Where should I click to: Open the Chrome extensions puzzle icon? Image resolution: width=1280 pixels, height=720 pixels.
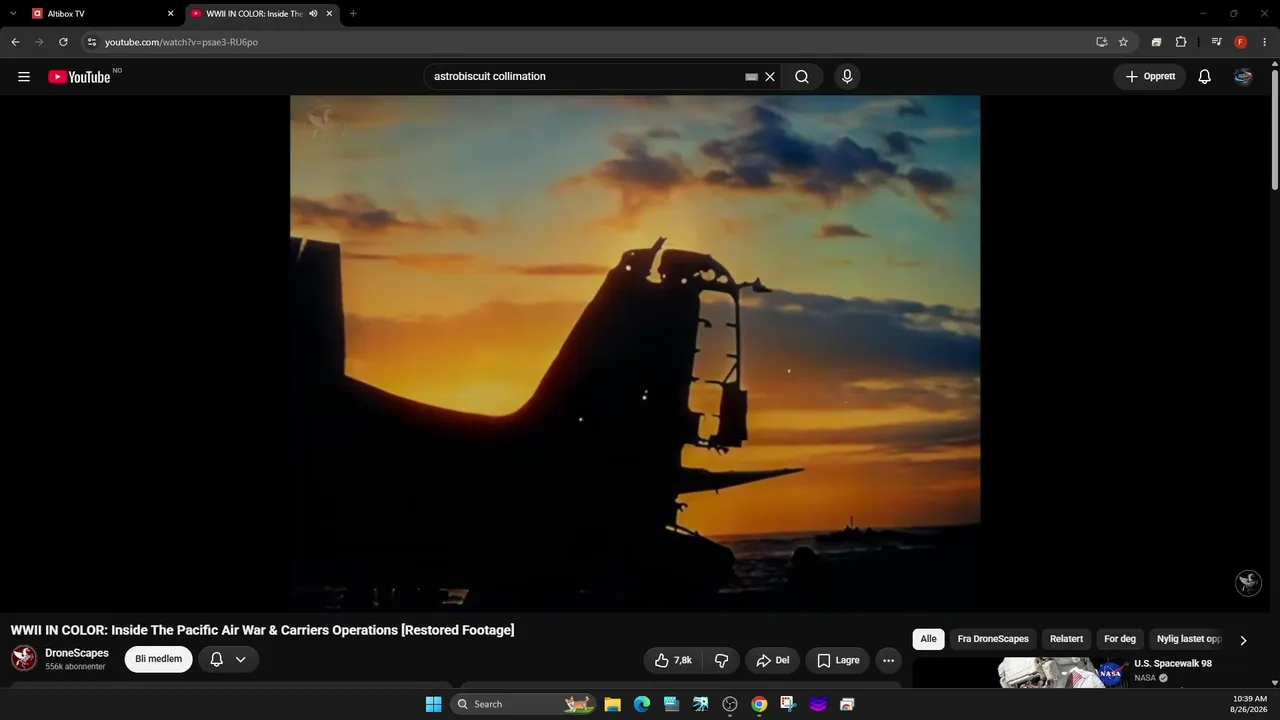[1181, 42]
